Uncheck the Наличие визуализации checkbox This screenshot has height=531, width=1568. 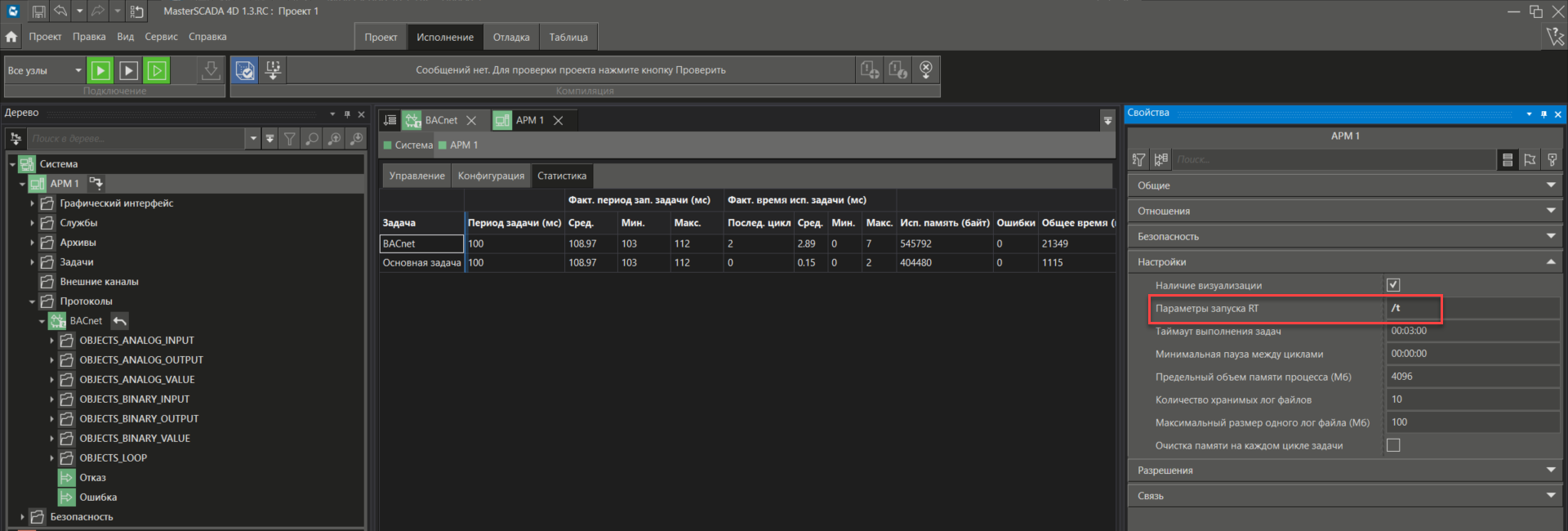[1393, 285]
